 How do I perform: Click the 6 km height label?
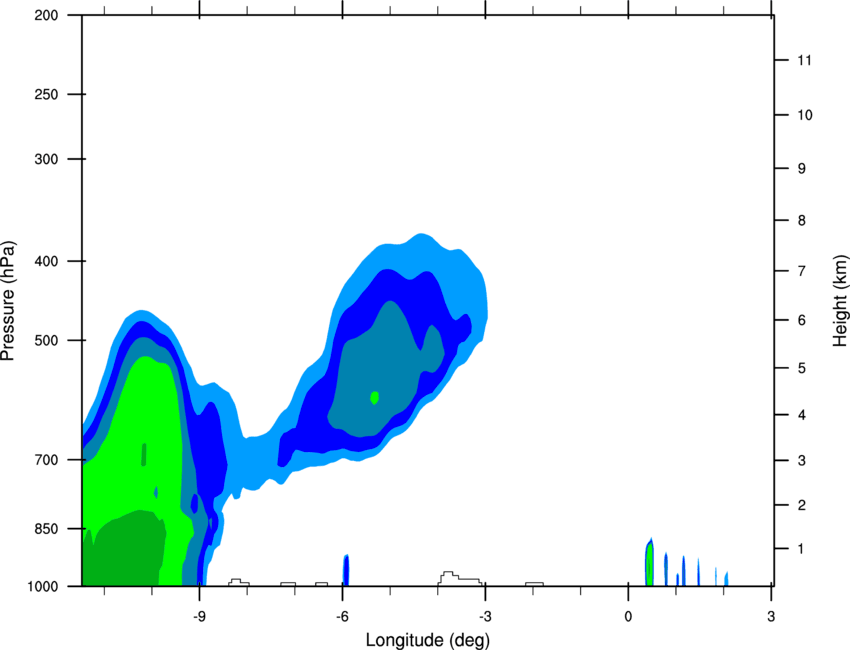[x=802, y=320]
